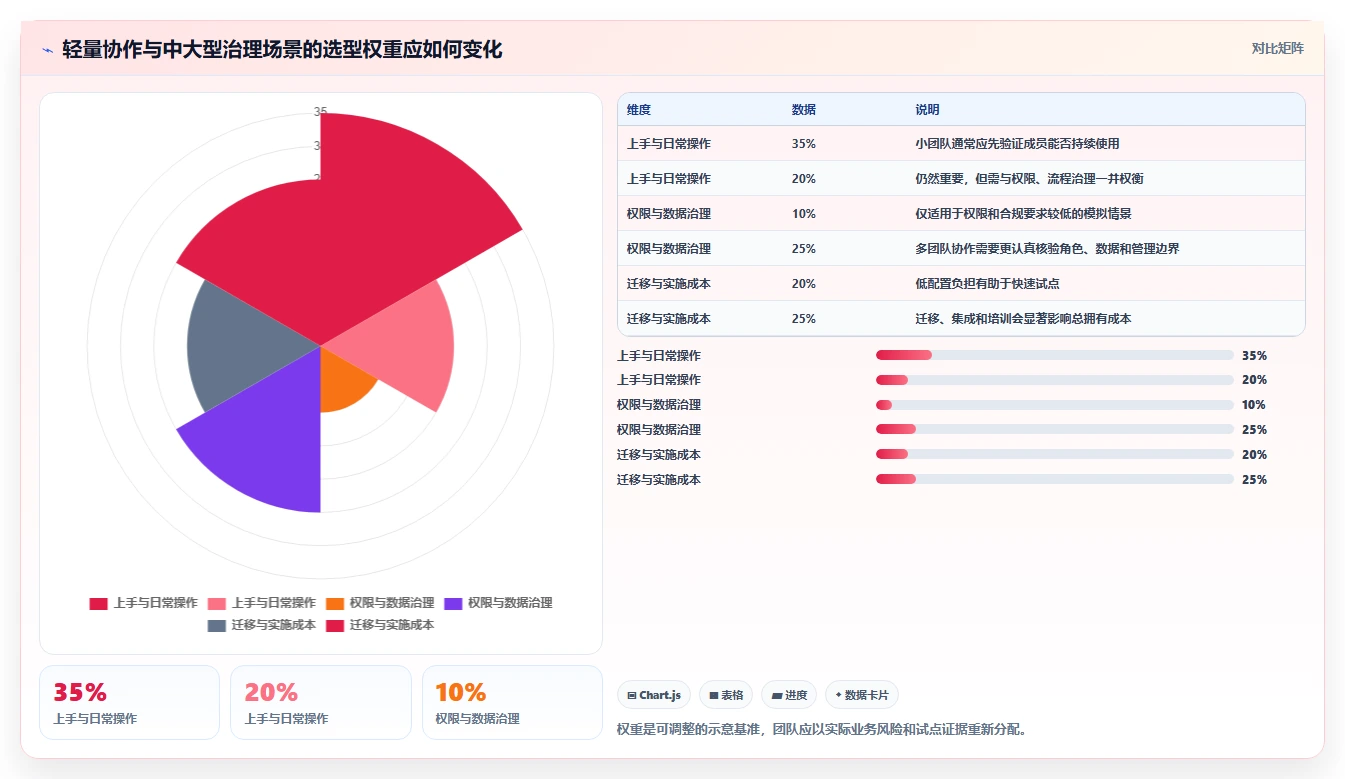The image size is (1345, 779).
Task: Toggle the pink 上手与日常操作 legend entry
Action: pos(262,603)
